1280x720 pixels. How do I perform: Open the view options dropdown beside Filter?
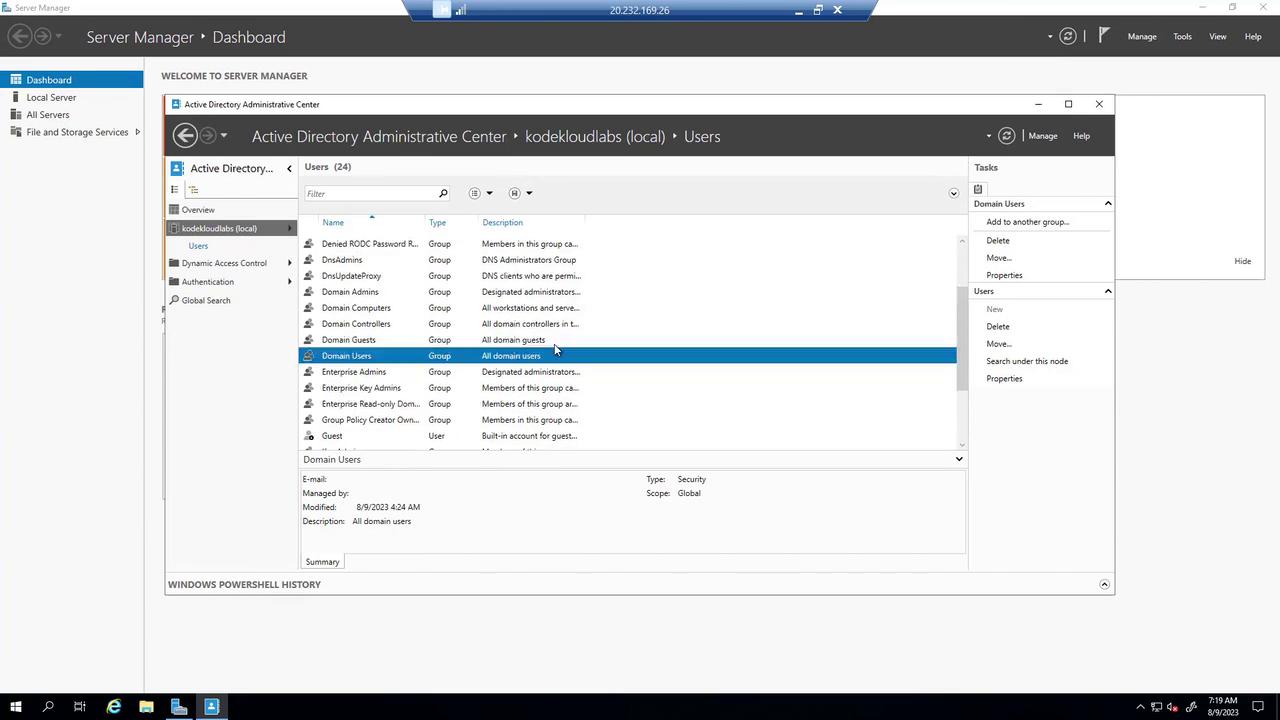tap(481, 193)
